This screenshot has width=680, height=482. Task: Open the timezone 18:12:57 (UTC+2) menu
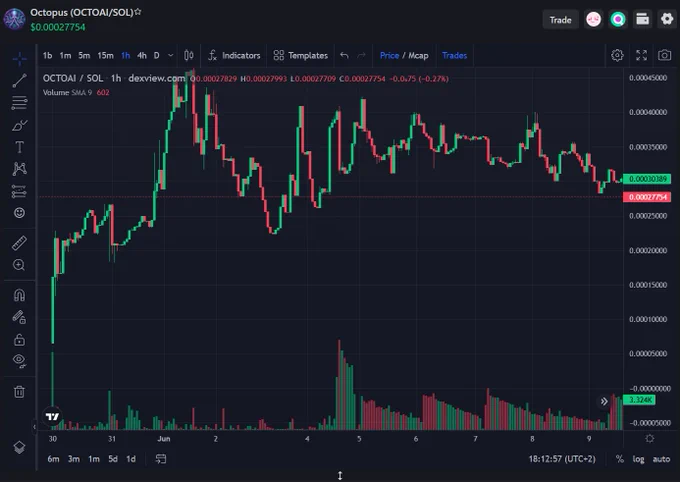coord(562,459)
